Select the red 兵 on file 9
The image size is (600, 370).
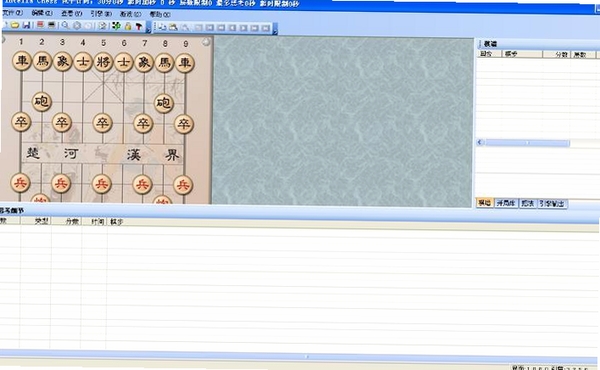coord(183,186)
